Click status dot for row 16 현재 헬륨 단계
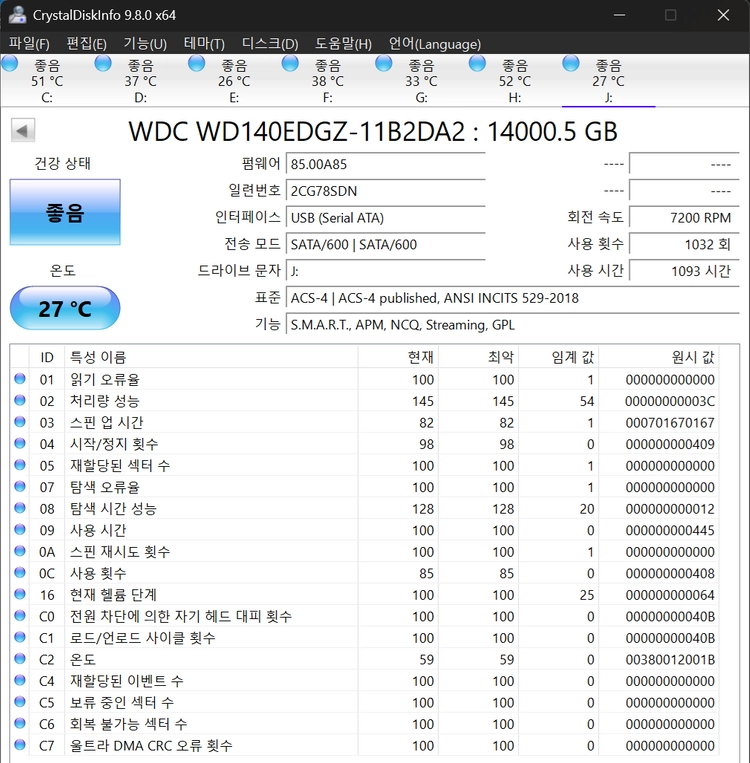The image size is (750, 763). click(20, 594)
